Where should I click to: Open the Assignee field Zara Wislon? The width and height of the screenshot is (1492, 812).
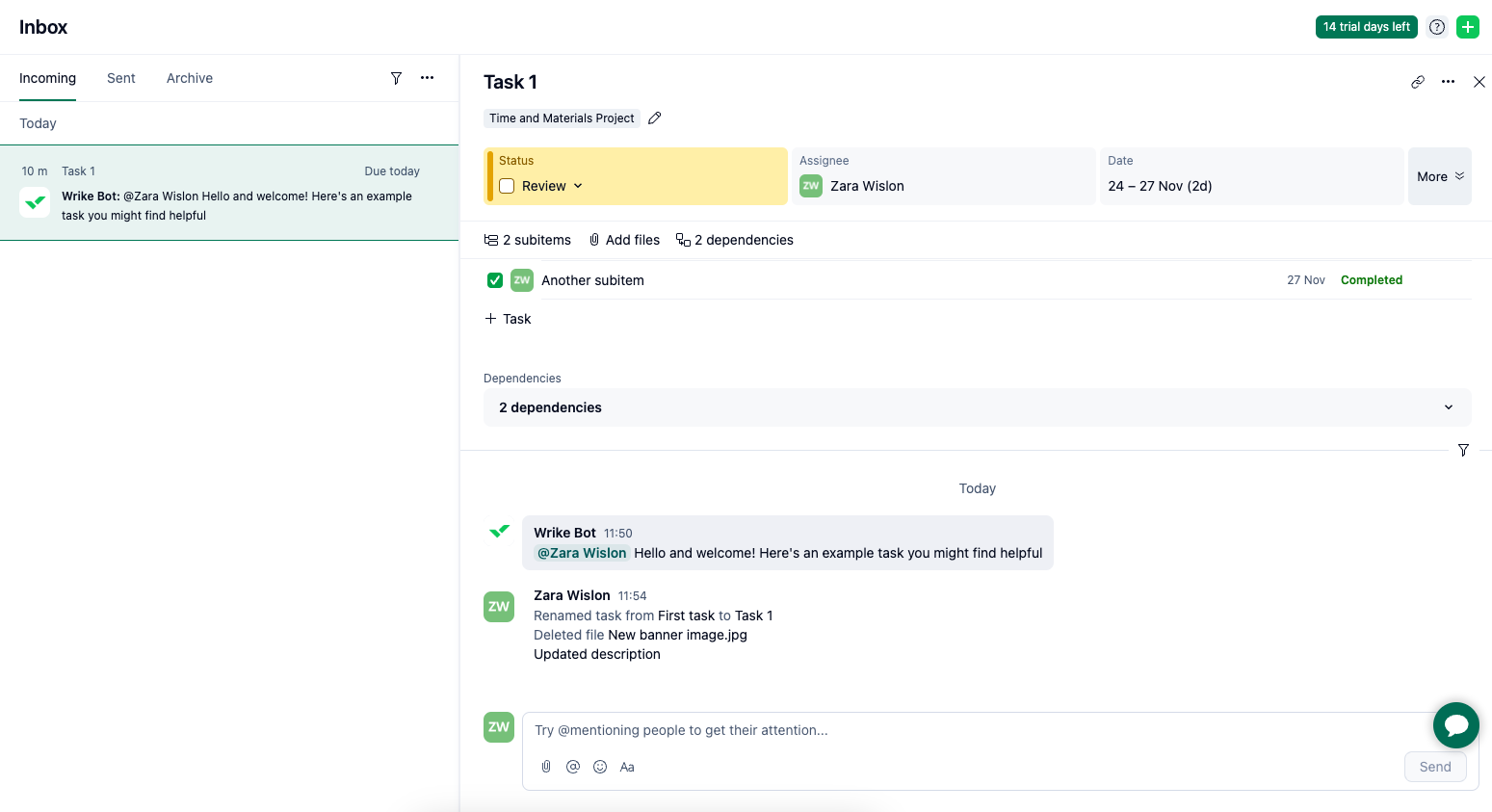(x=943, y=176)
